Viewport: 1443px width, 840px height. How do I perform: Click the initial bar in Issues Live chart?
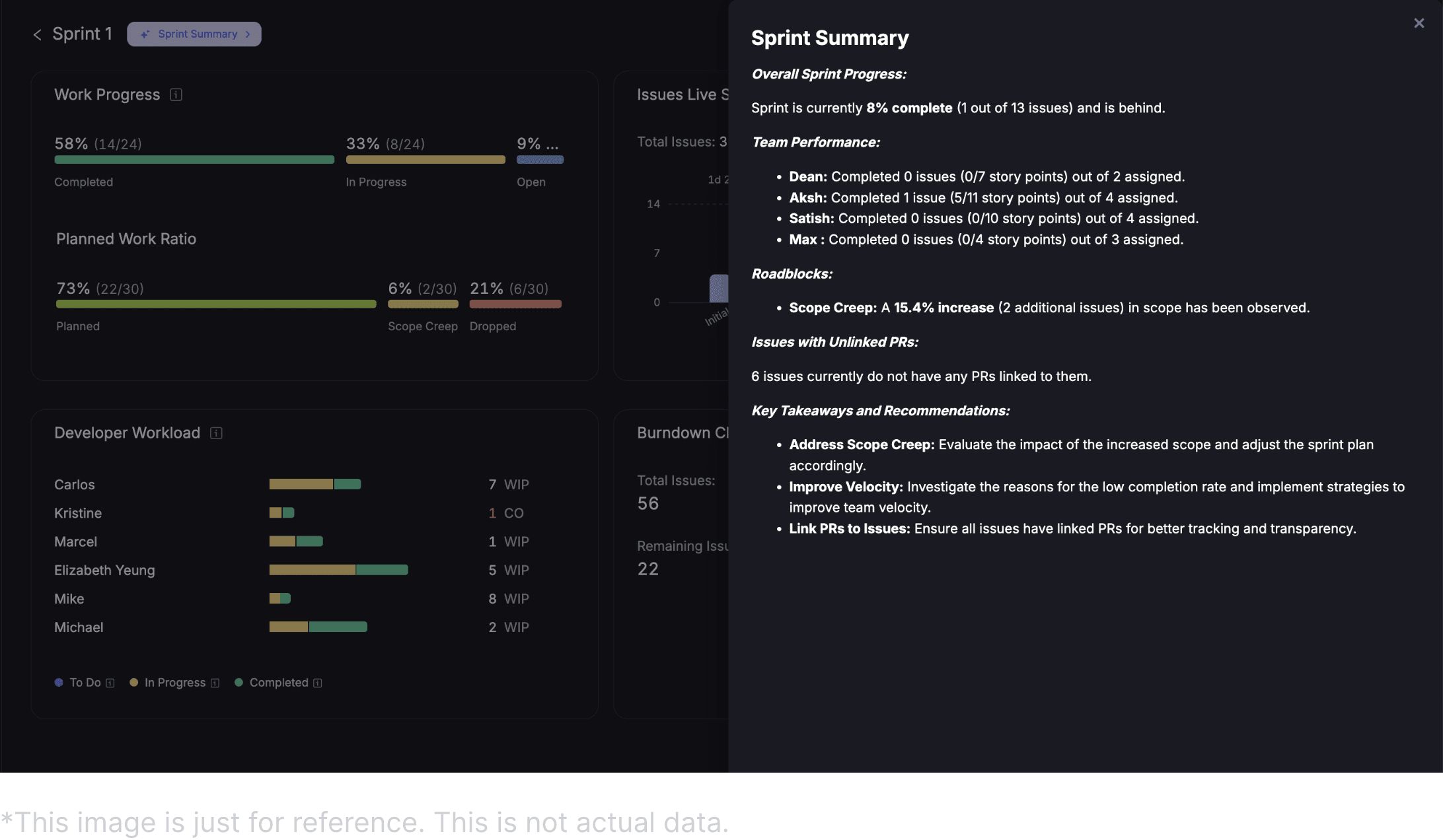[x=719, y=289]
